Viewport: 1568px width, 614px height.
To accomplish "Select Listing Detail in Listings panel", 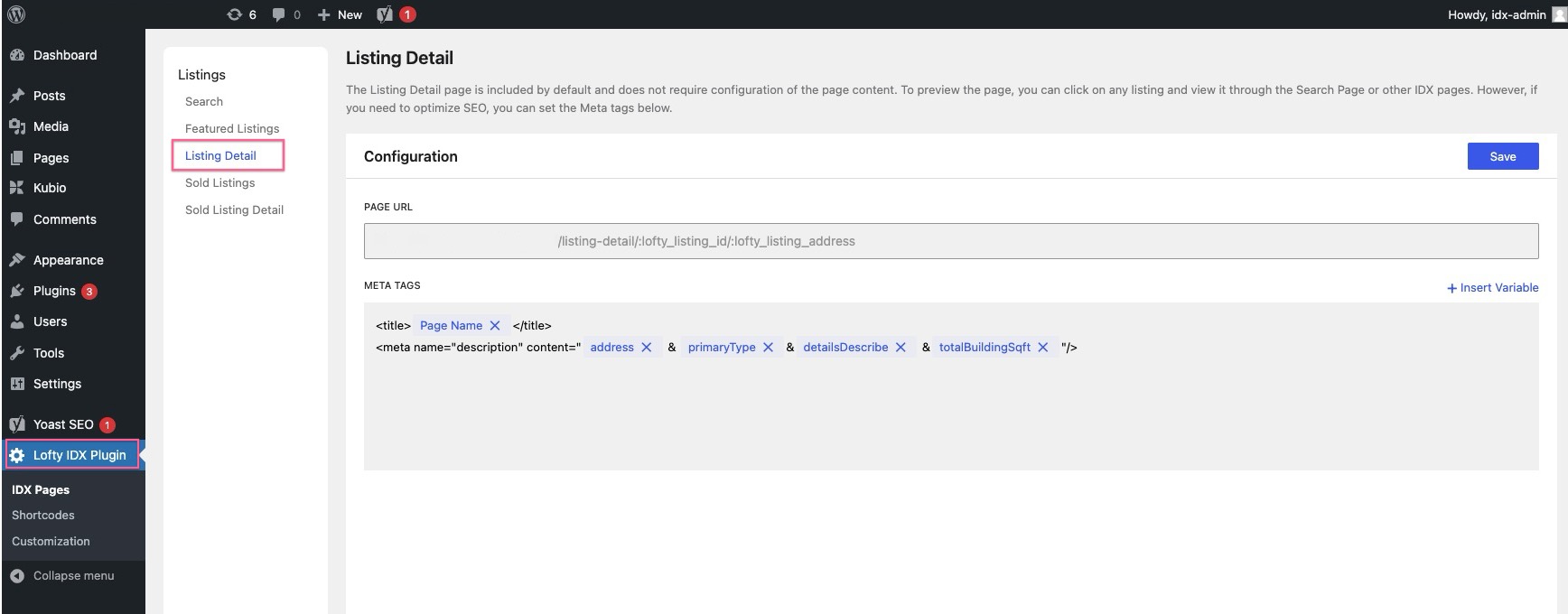I will pyautogui.click(x=220, y=155).
